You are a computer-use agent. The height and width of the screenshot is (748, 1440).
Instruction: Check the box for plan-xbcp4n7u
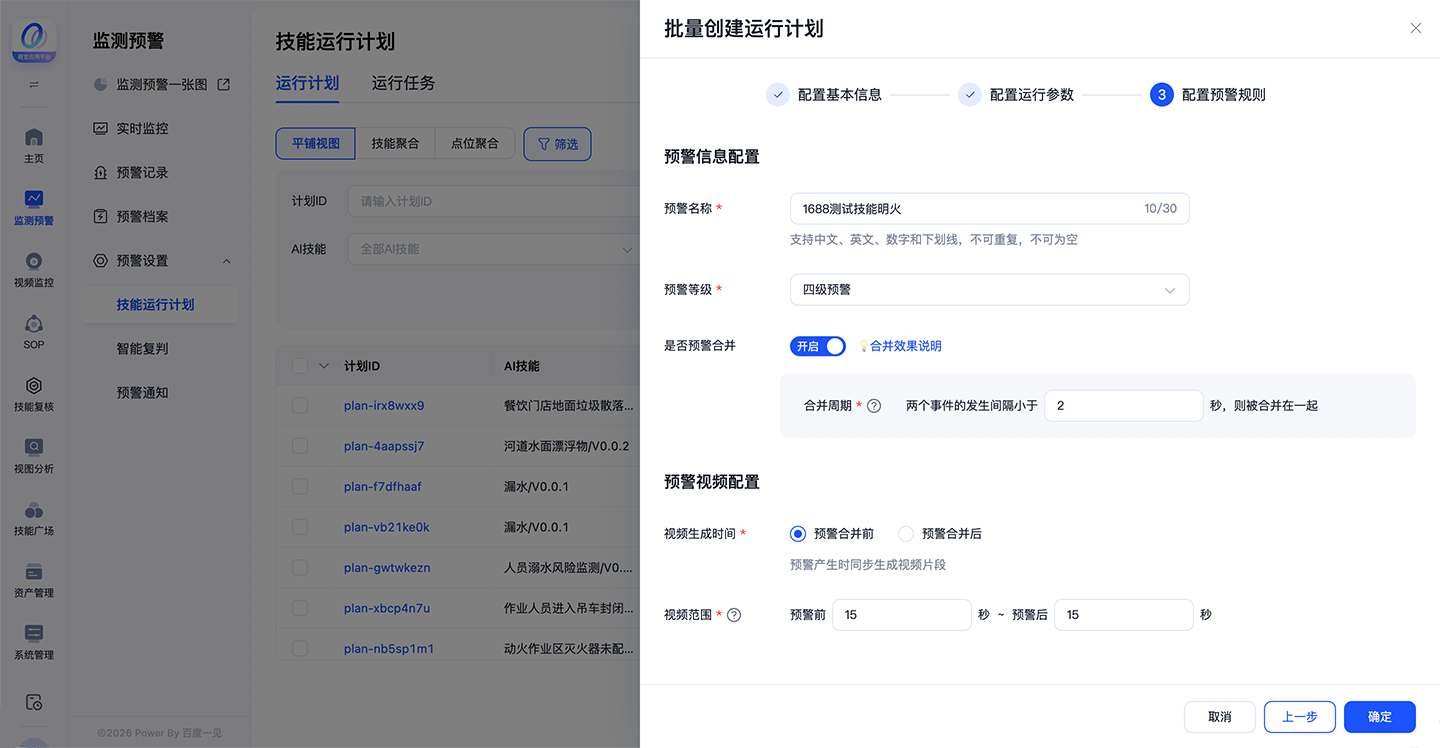point(300,608)
